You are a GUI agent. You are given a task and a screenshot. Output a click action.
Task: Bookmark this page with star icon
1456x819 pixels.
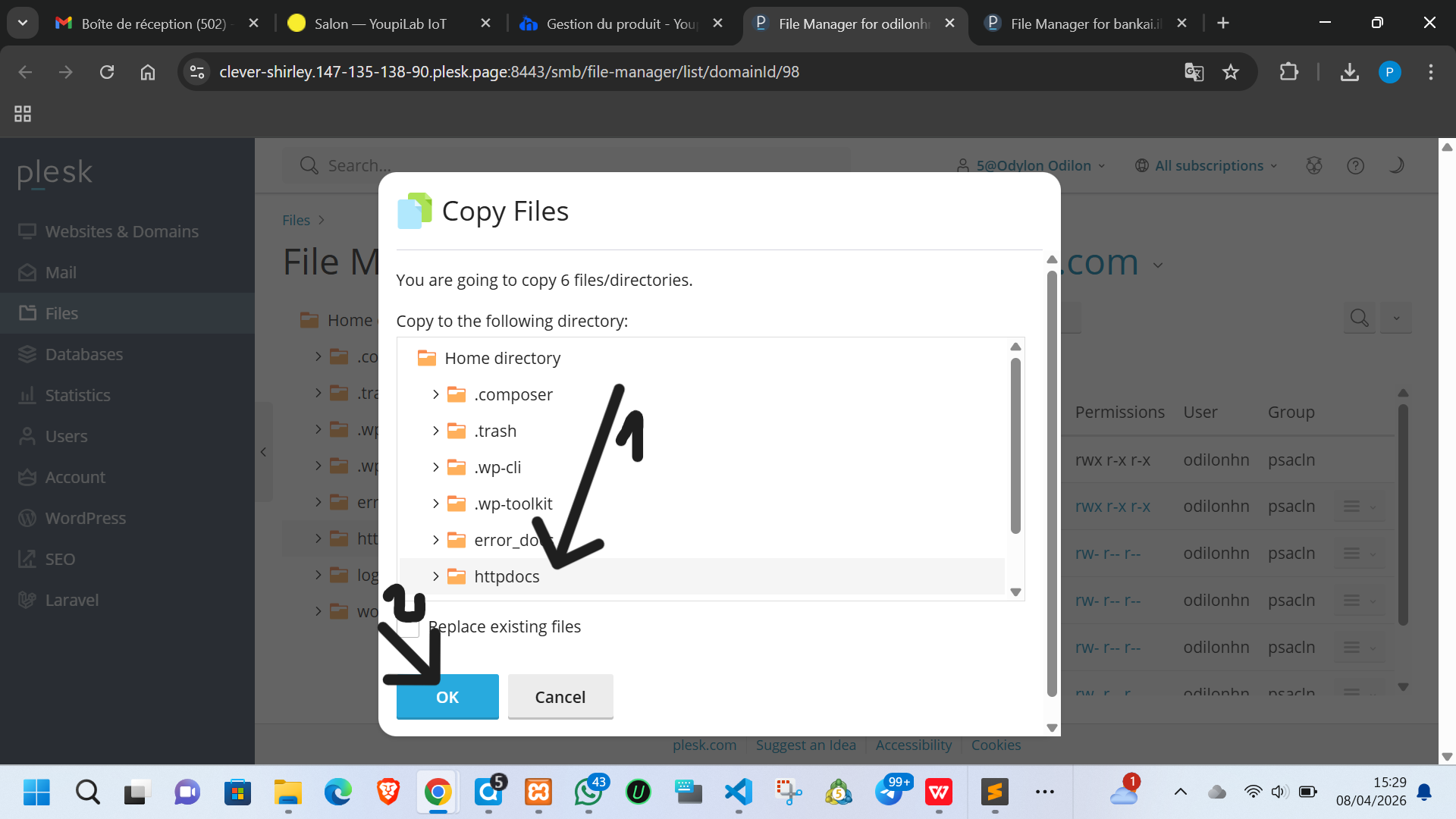coord(1230,72)
